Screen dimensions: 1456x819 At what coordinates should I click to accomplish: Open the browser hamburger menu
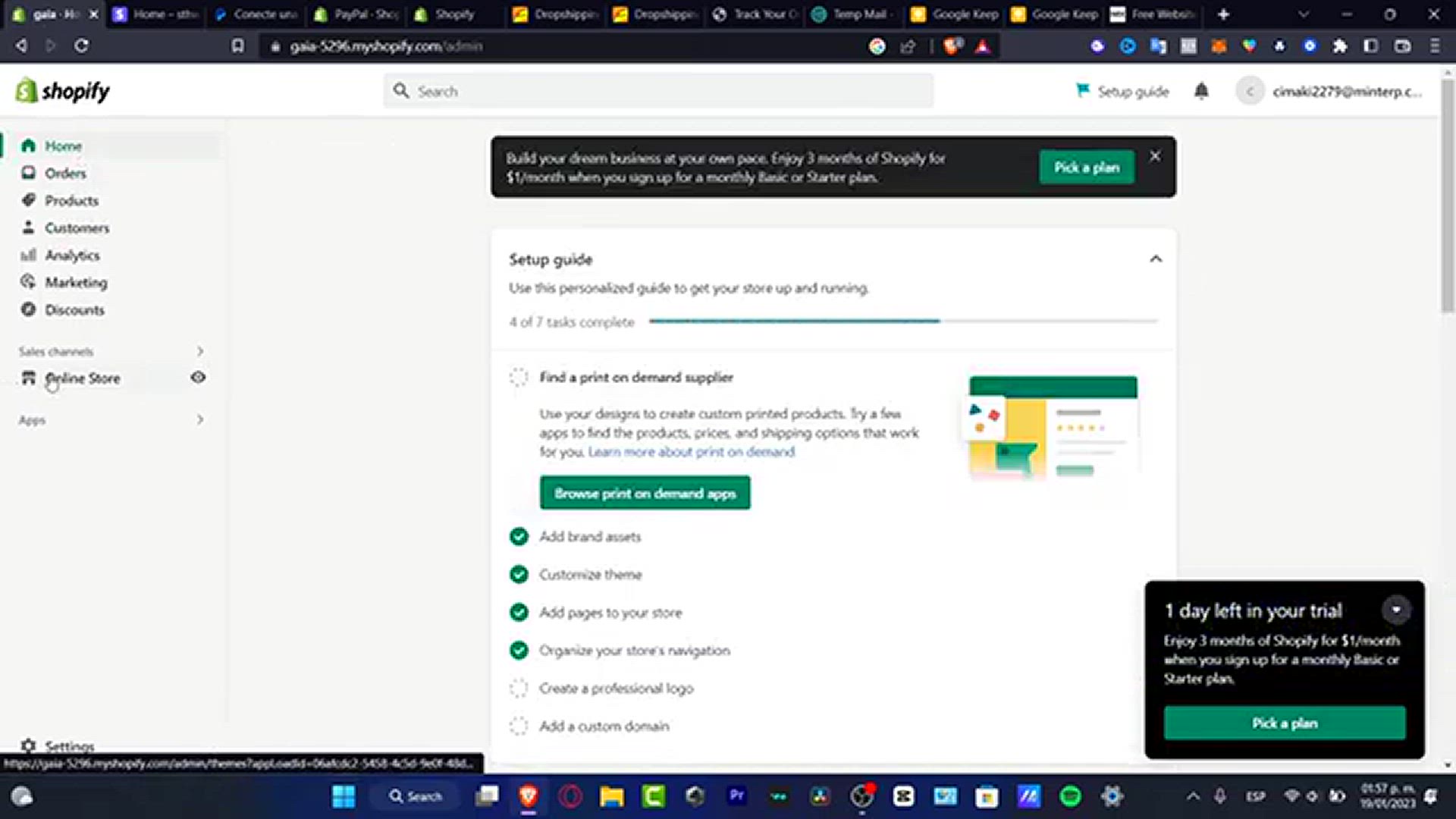coord(1434,46)
